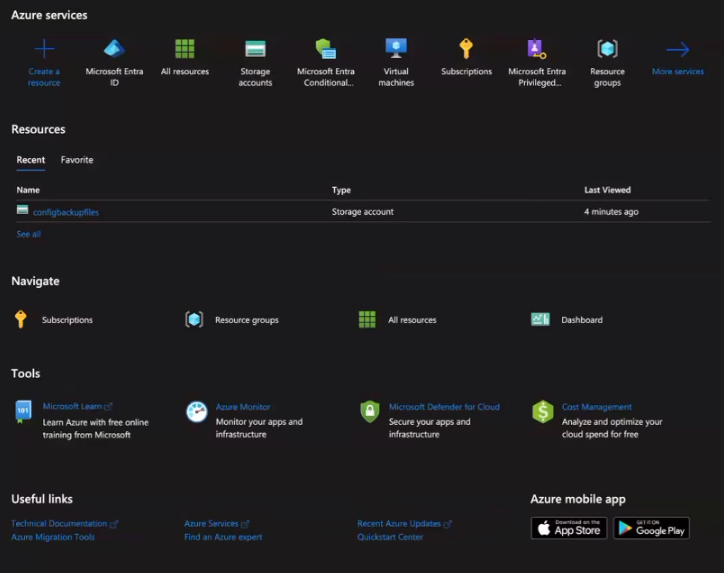Open Azure Monitor tool

(x=243, y=407)
